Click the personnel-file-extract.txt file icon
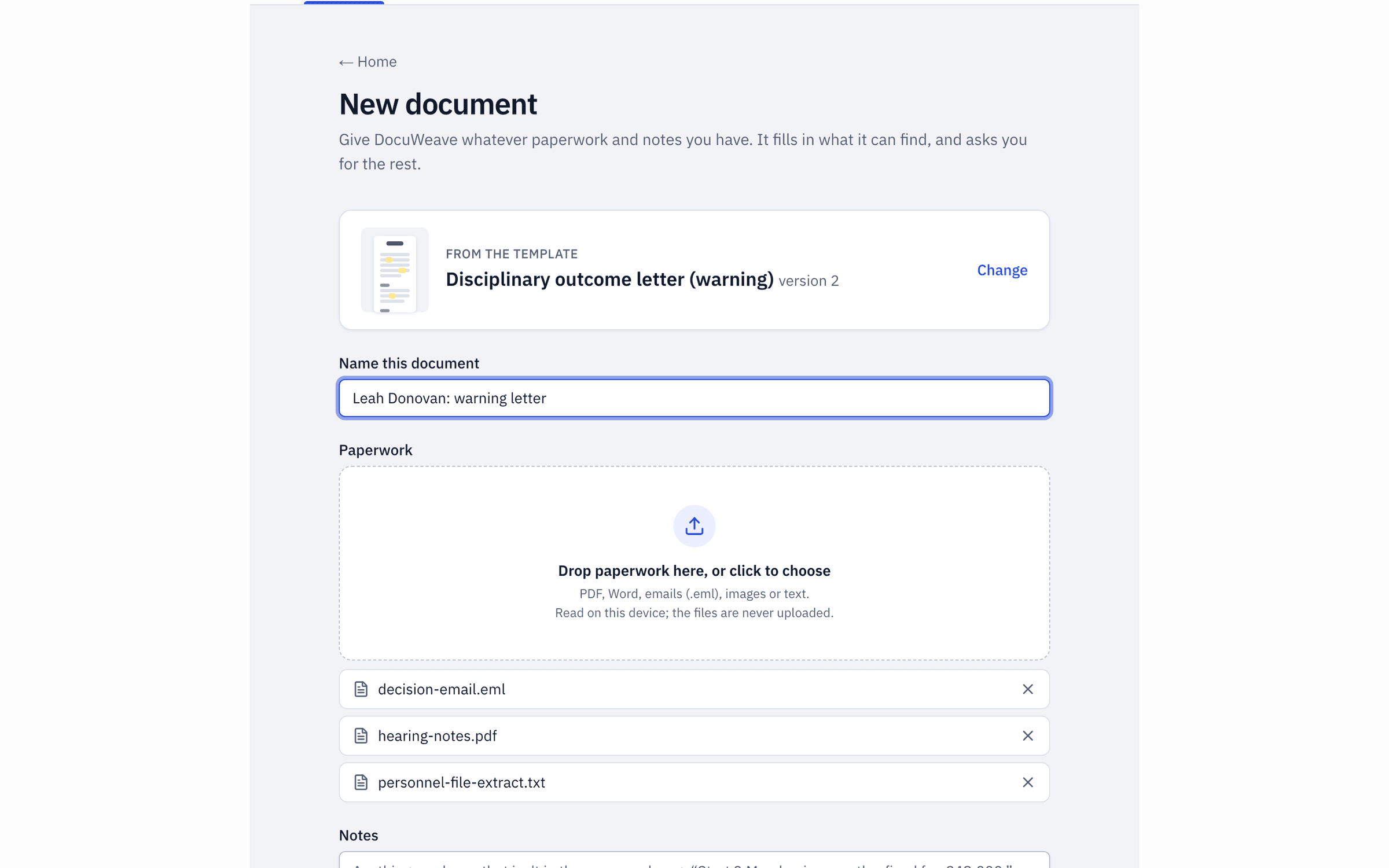The image size is (1389, 868). click(x=361, y=782)
